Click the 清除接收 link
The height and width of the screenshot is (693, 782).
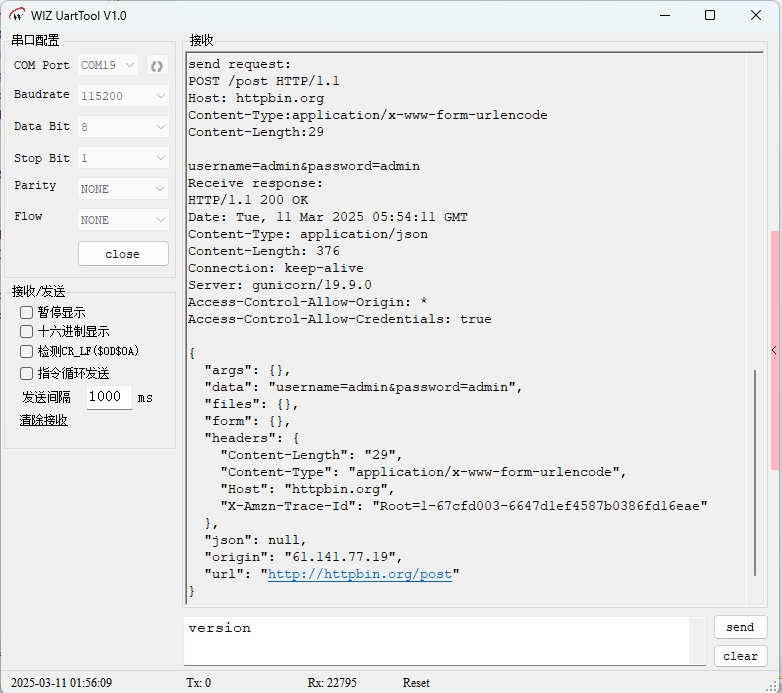click(x=44, y=420)
